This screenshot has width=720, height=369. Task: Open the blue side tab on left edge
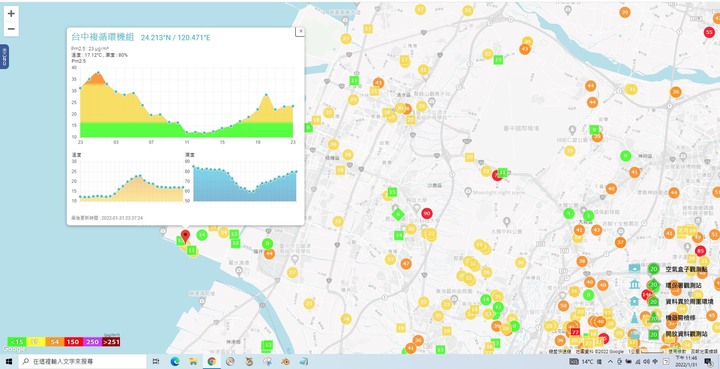(x=4, y=57)
